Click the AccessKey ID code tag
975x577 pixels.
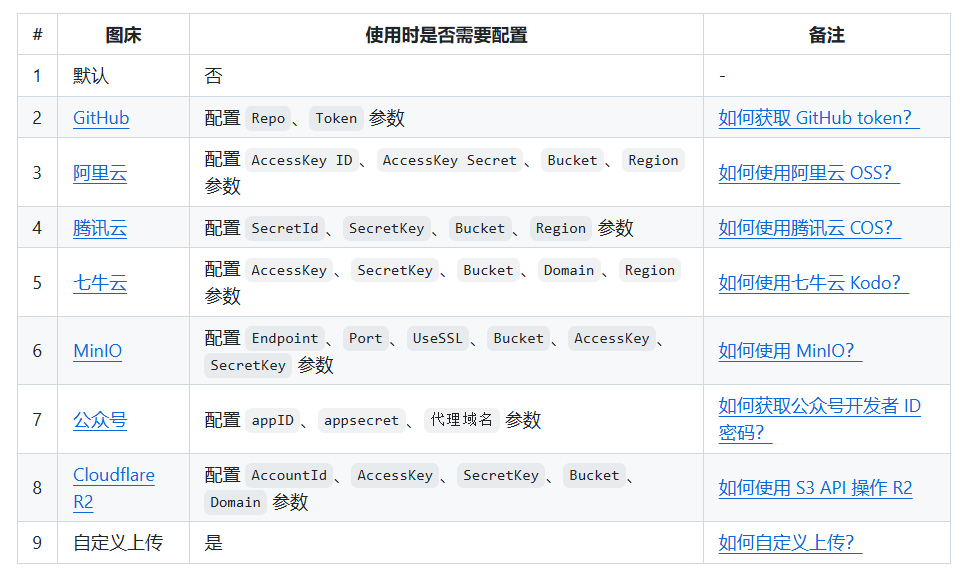pyautogui.click(x=302, y=160)
